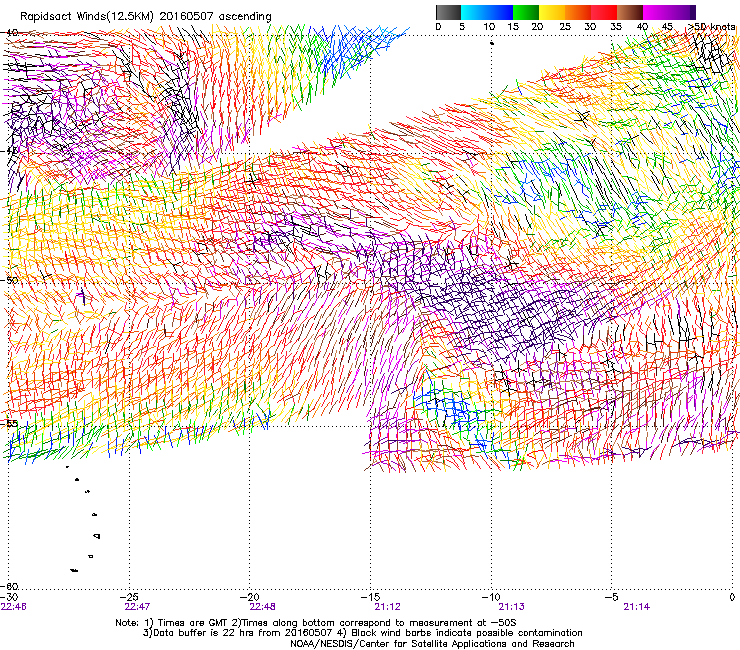Click the '-10' longitude axis label
Screen dimensions: 740x650
pos(491,597)
